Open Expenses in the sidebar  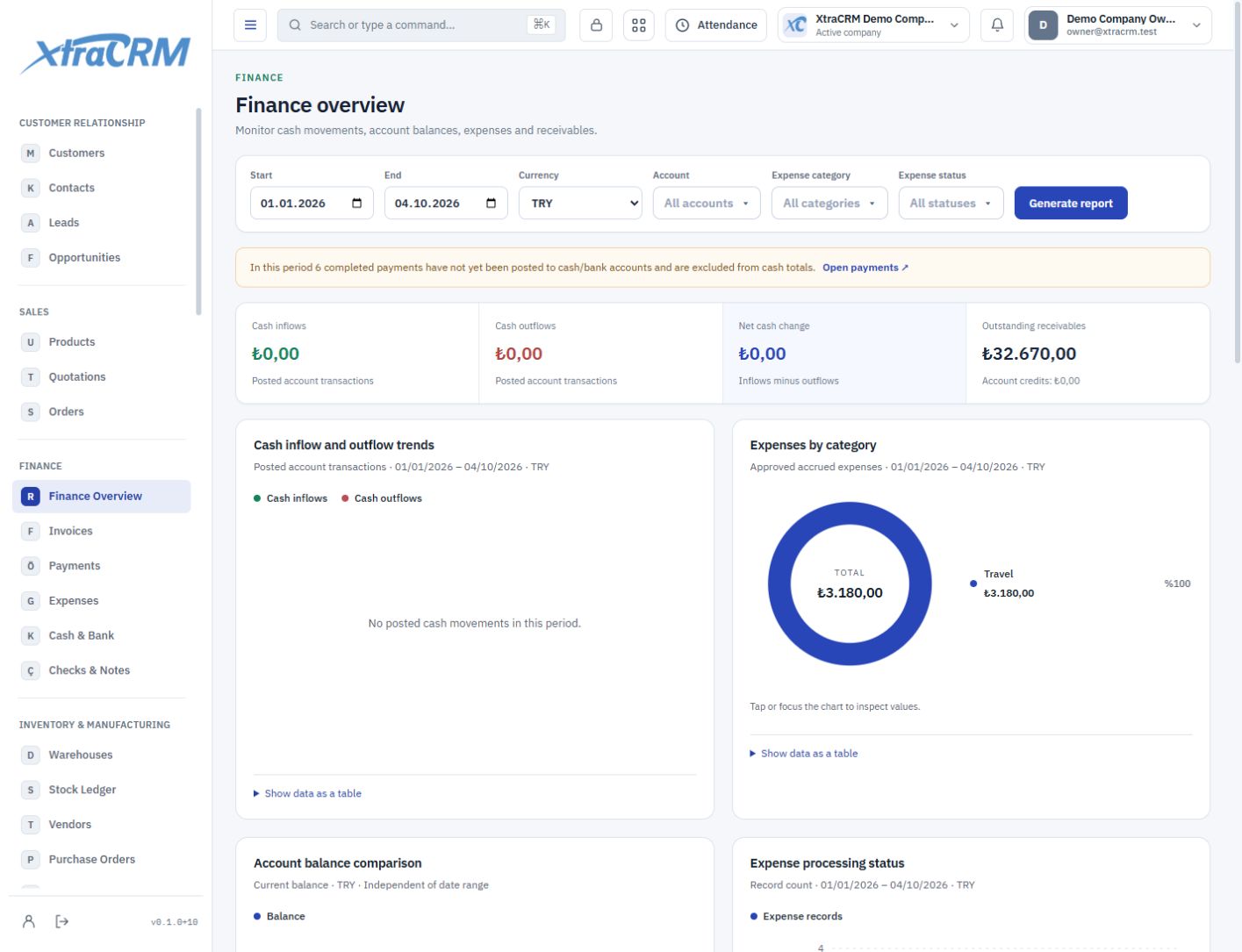click(102, 601)
